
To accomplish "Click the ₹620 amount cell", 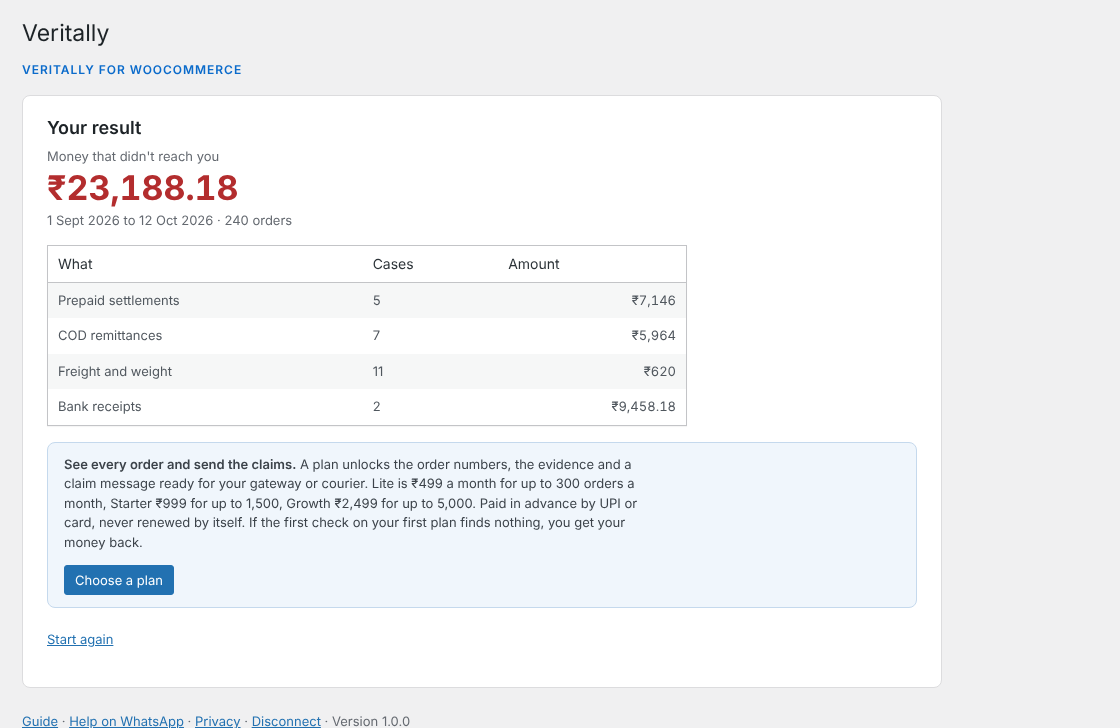I will point(659,372).
